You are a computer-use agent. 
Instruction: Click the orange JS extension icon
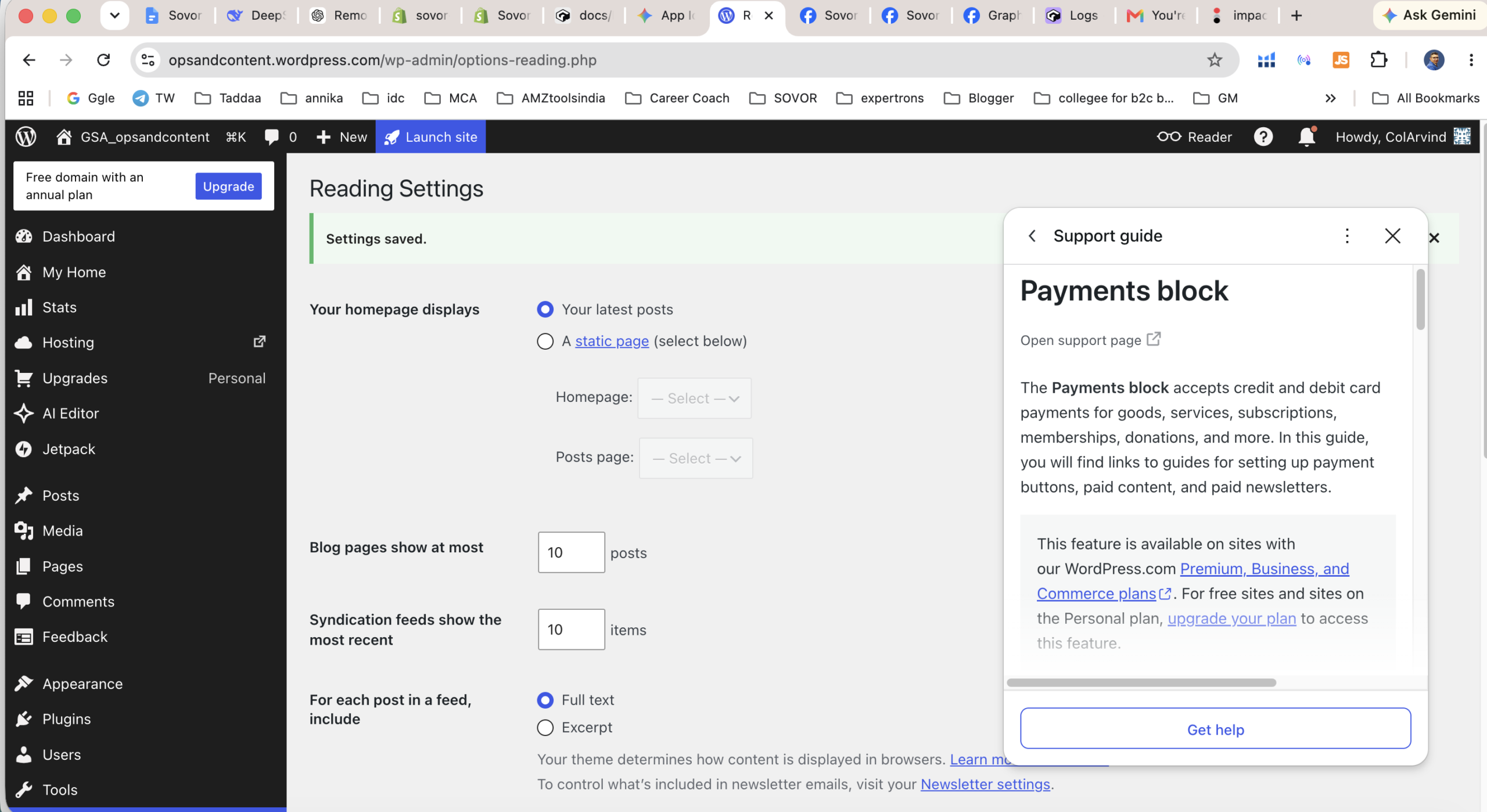click(x=1341, y=60)
